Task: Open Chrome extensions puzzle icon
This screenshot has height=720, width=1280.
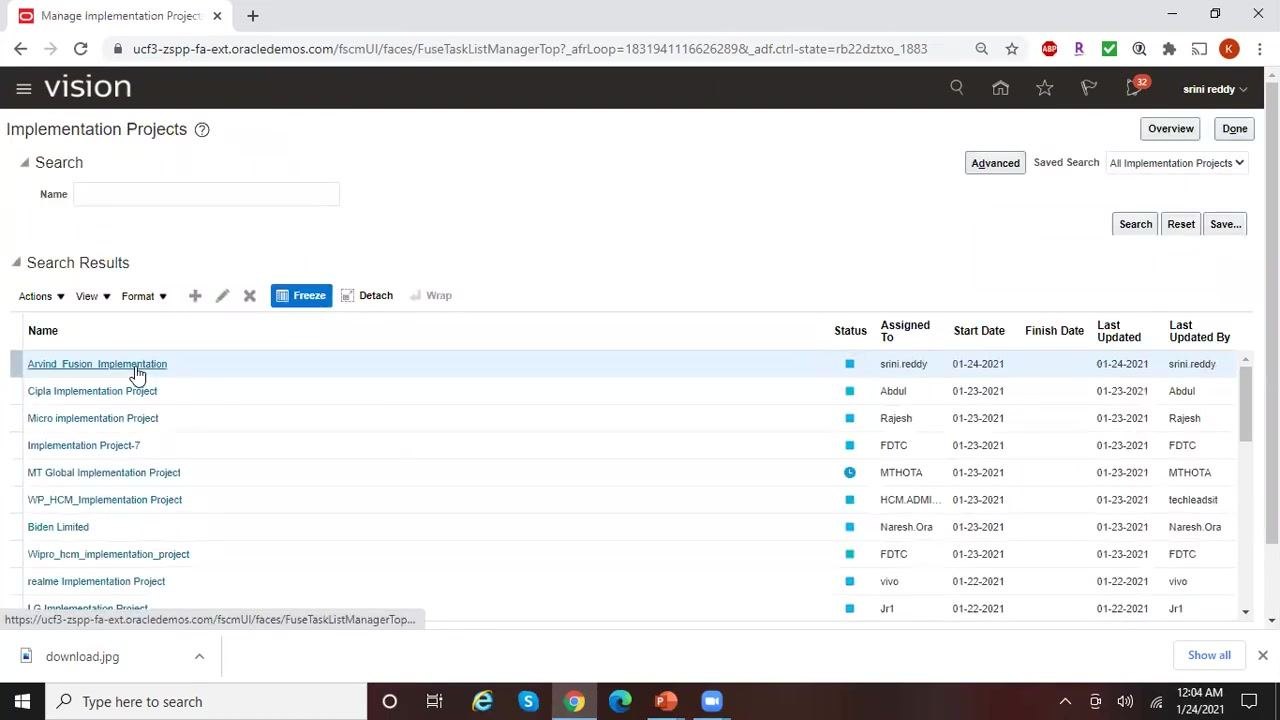Action: tap(1169, 49)
